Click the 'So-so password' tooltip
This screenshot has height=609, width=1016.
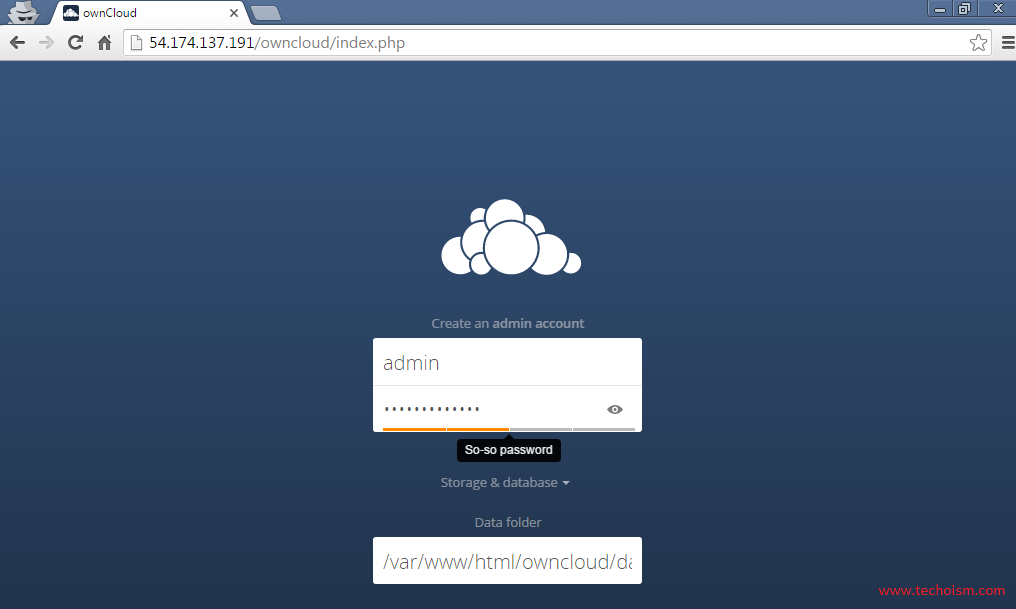509,450
